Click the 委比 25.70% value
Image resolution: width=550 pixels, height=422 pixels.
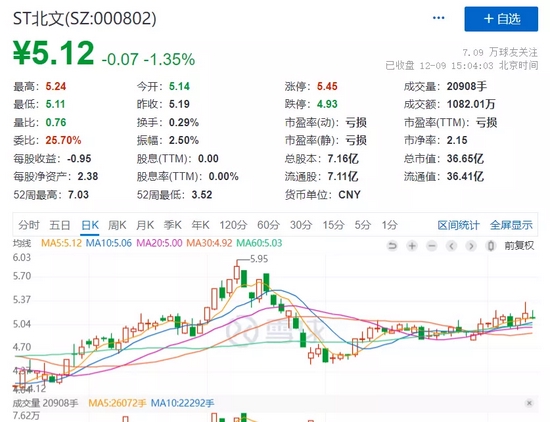pyautogui.click(x=63, y=140)
